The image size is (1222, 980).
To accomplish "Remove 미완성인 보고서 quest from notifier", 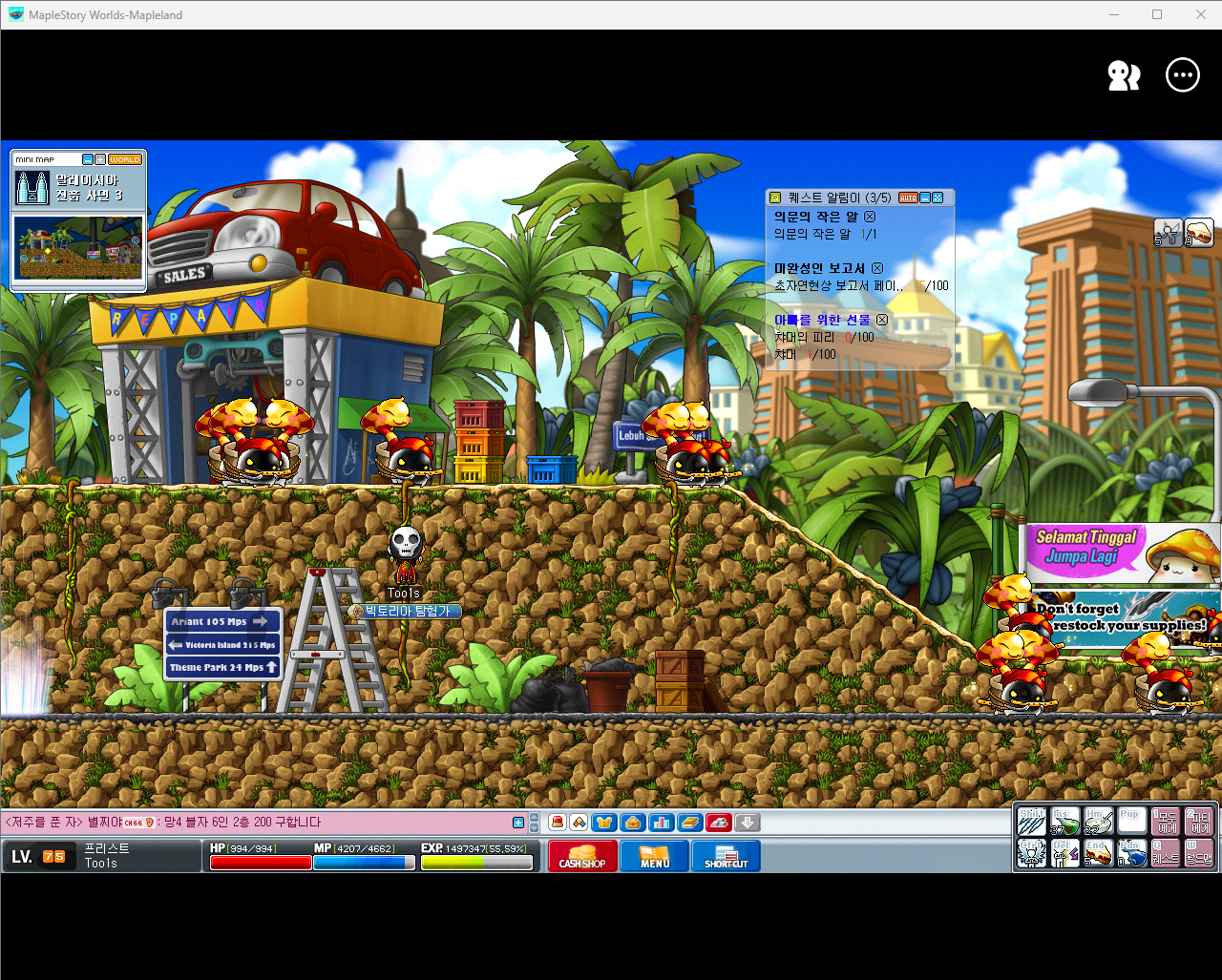I will click(x=877, y=269).
